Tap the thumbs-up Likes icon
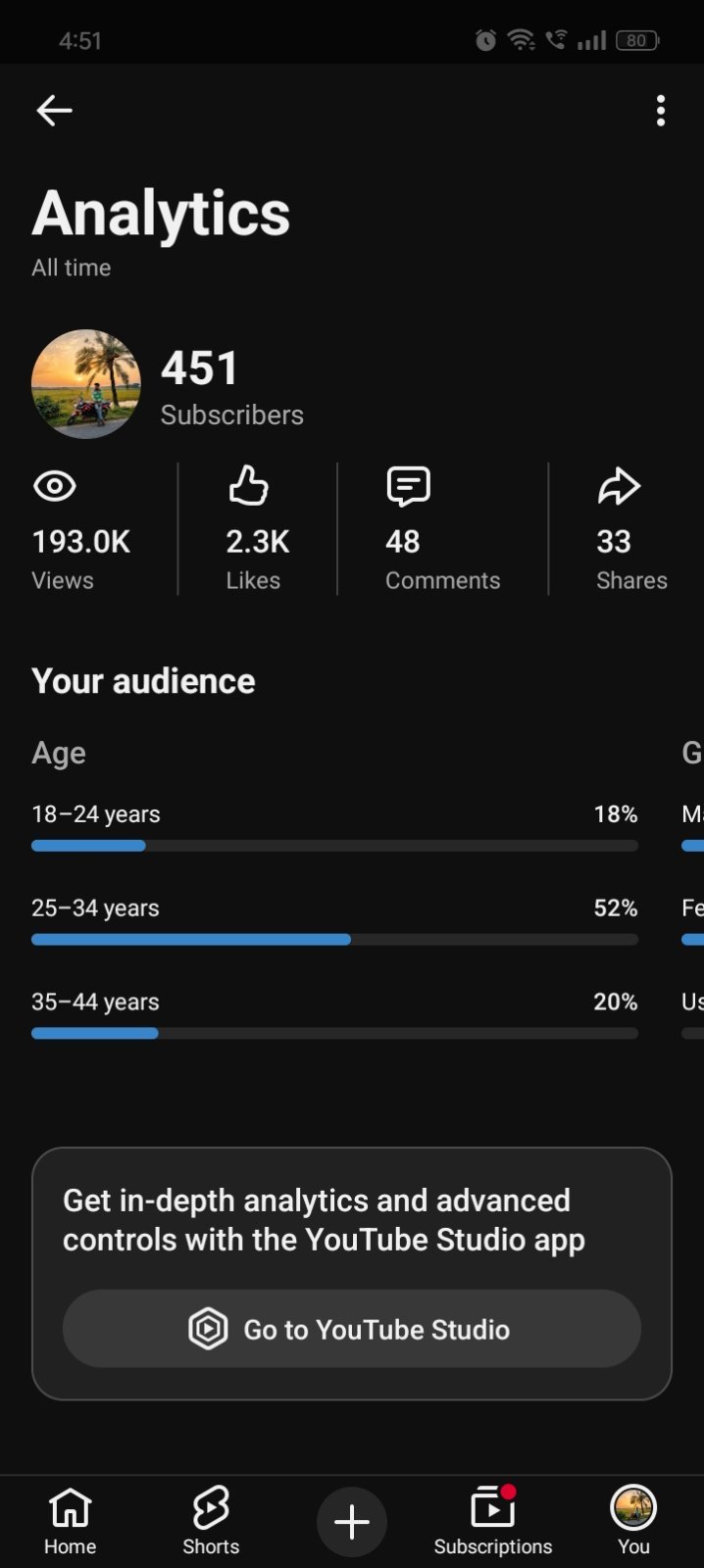Viewport: 704px width, 1568px height. tap(248, 485)
